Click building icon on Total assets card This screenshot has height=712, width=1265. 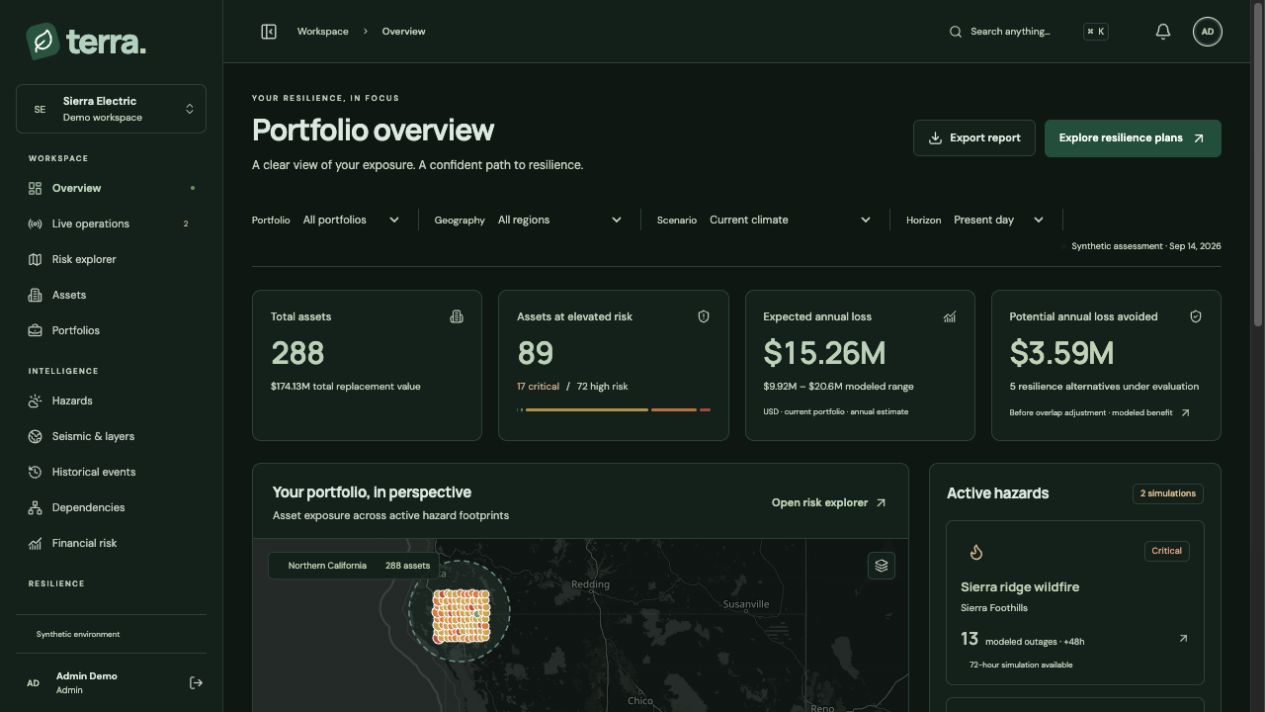pyautogui.click(x=457, y=317)
